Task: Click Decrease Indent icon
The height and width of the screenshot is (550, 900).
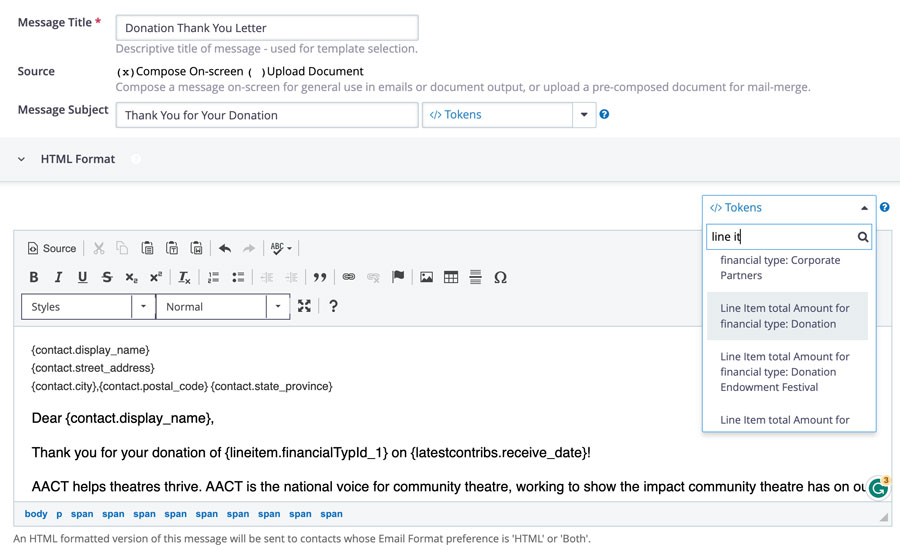Action: [267, 277]
